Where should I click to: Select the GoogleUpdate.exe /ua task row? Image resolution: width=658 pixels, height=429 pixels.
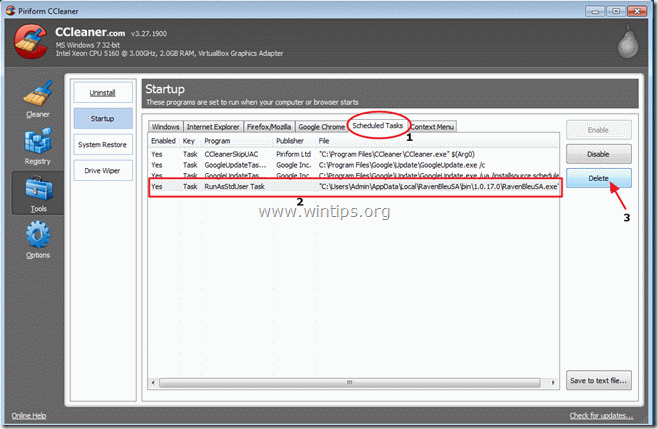click(354, 175)
